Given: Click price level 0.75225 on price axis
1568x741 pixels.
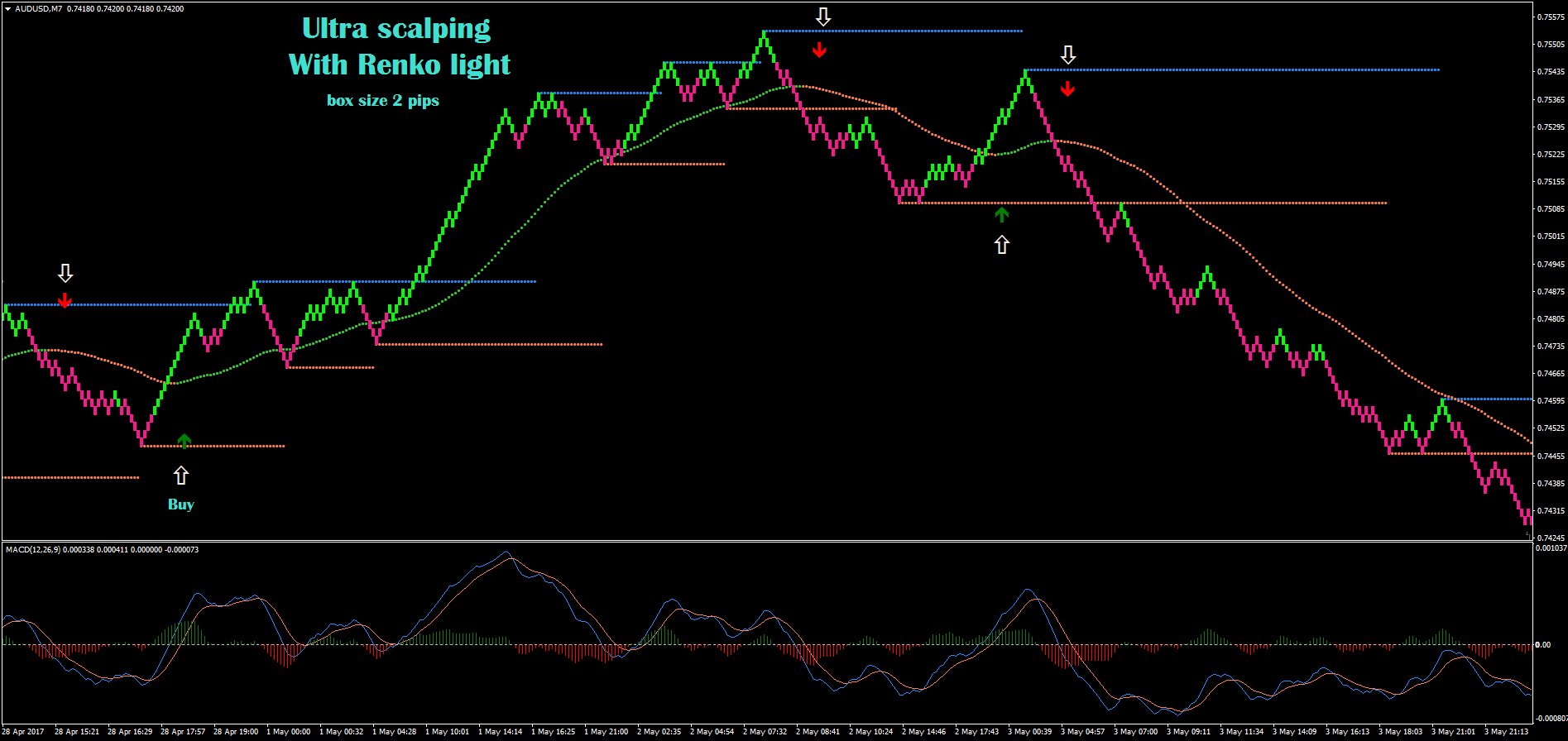Looking at the screenshot, I should (1551, 155).
